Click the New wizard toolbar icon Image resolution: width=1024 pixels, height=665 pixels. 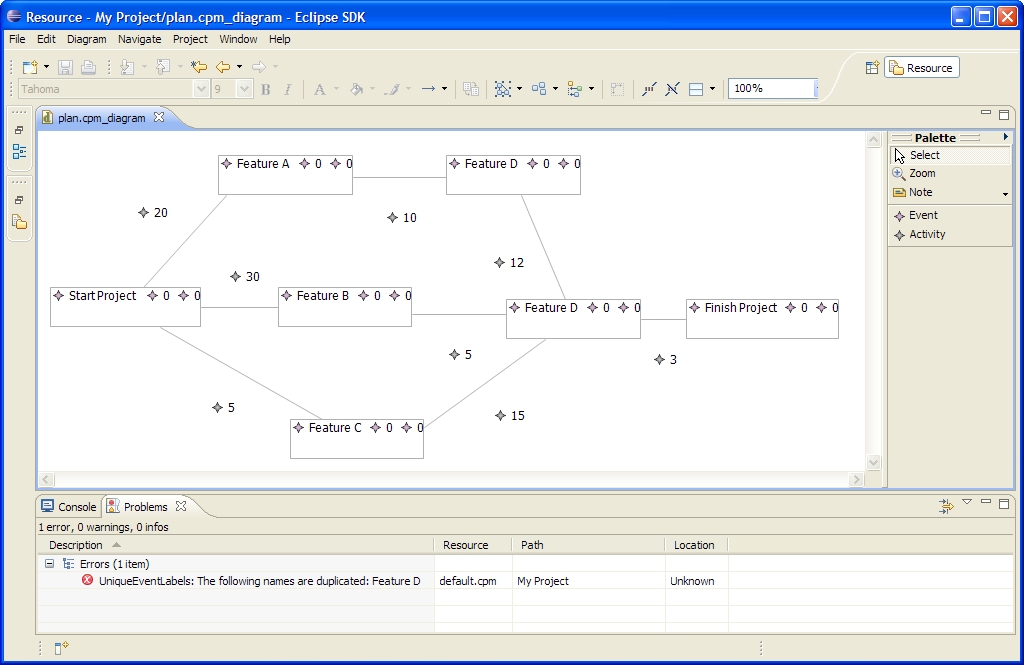(x=30, y=67)
